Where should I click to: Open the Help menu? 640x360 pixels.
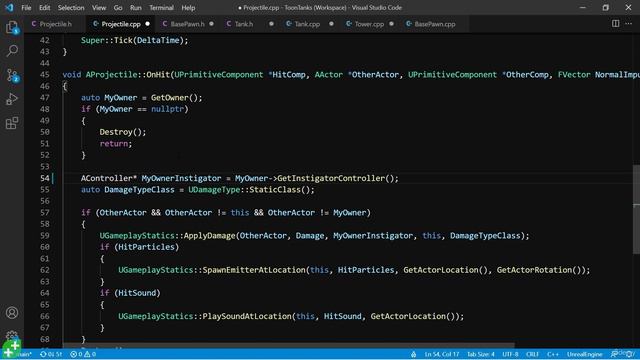(188, 7)
